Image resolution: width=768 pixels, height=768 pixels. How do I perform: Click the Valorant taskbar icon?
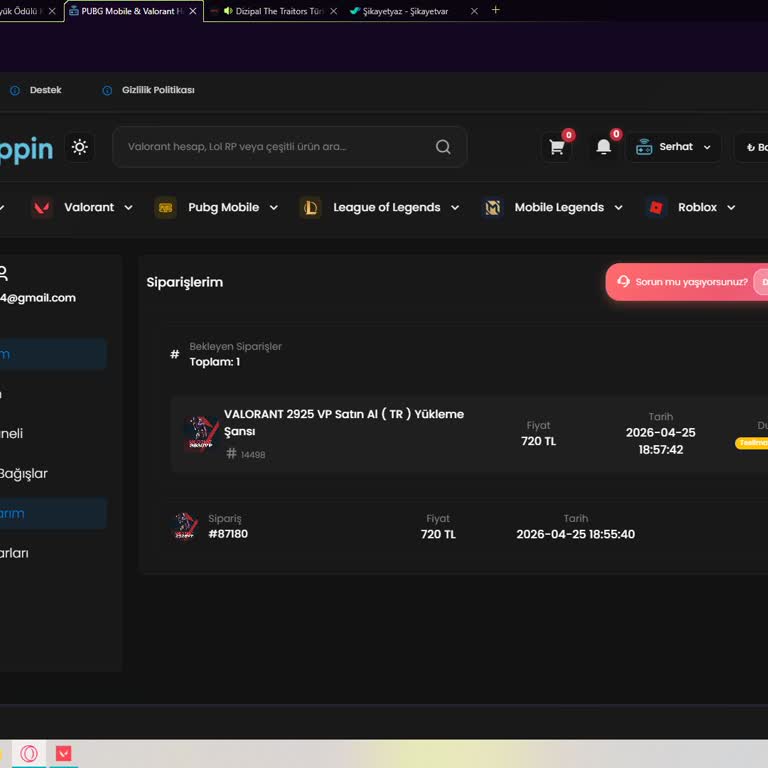tap(63, 753)
